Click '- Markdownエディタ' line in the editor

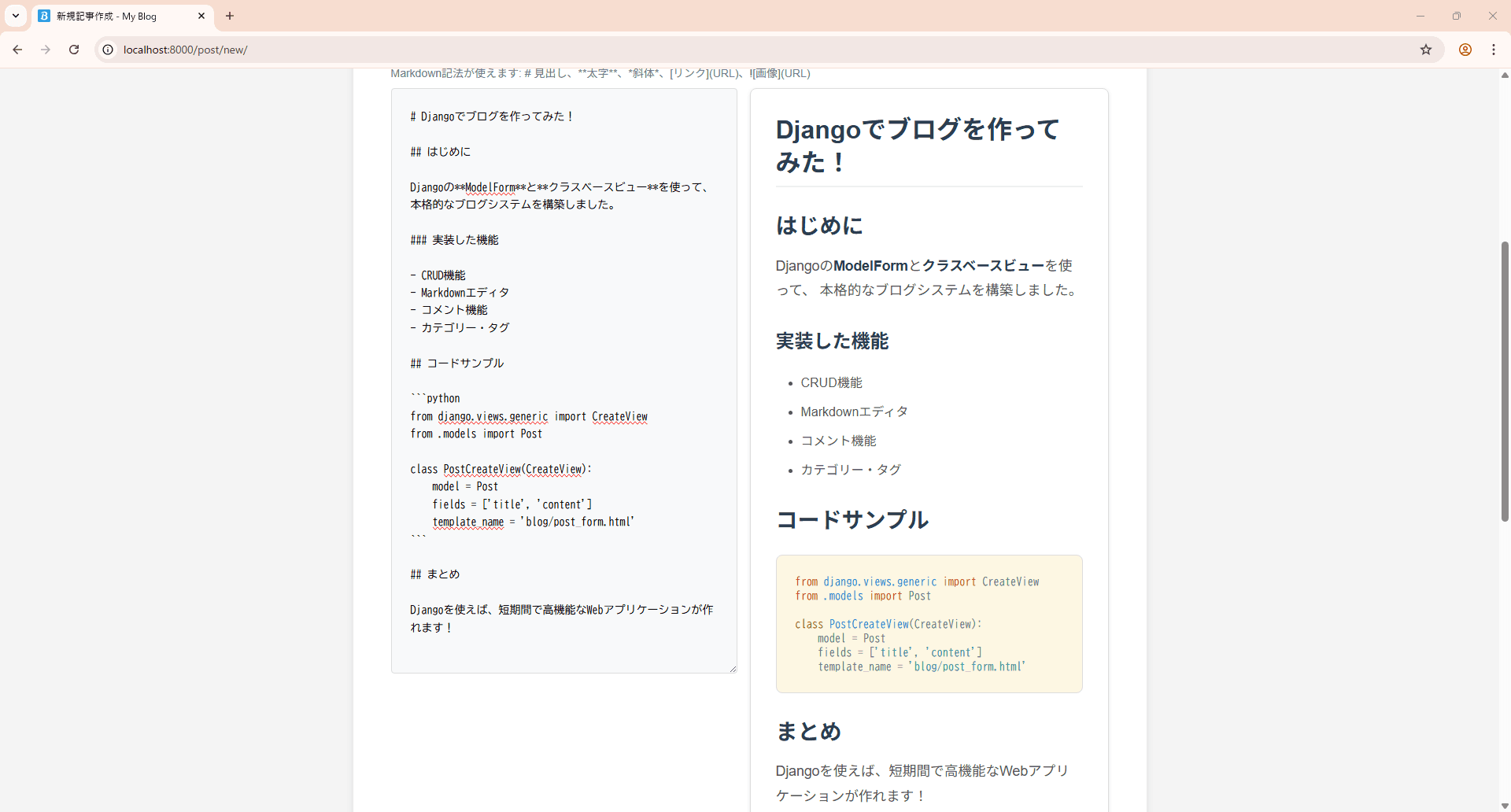pos(460,293)
